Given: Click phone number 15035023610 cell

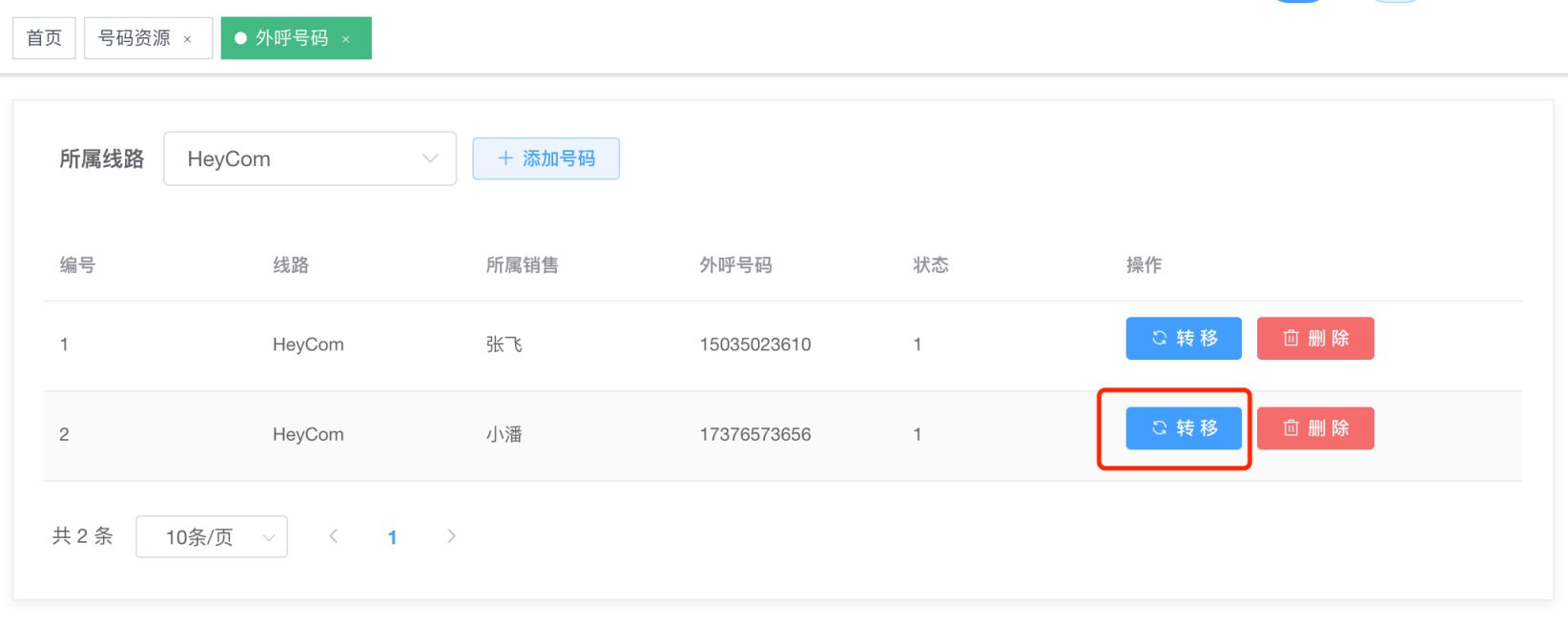Looking at the screenshot, I should (x=754, y=344).
